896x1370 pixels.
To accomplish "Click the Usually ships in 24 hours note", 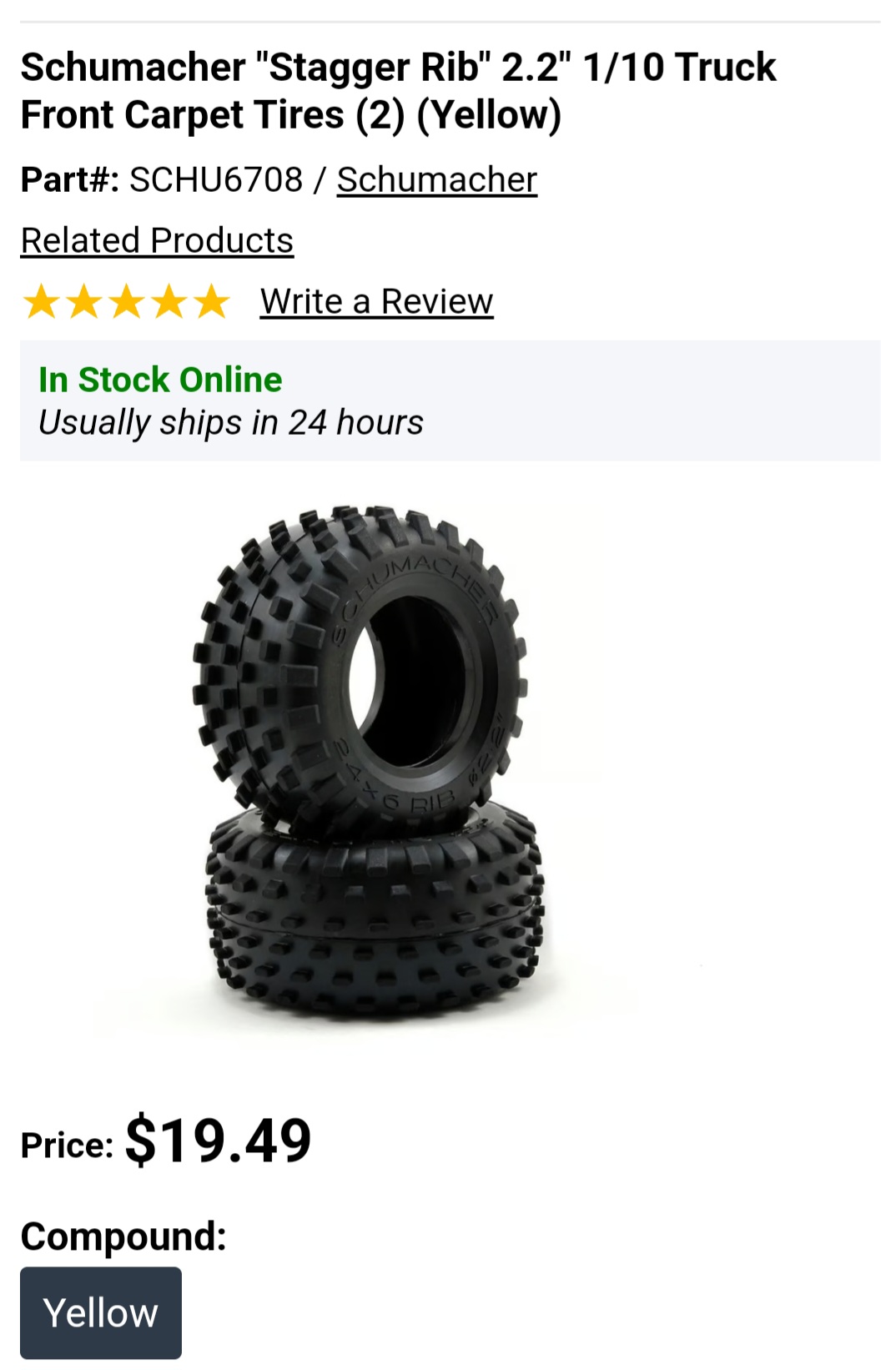I will coord(231,422).
